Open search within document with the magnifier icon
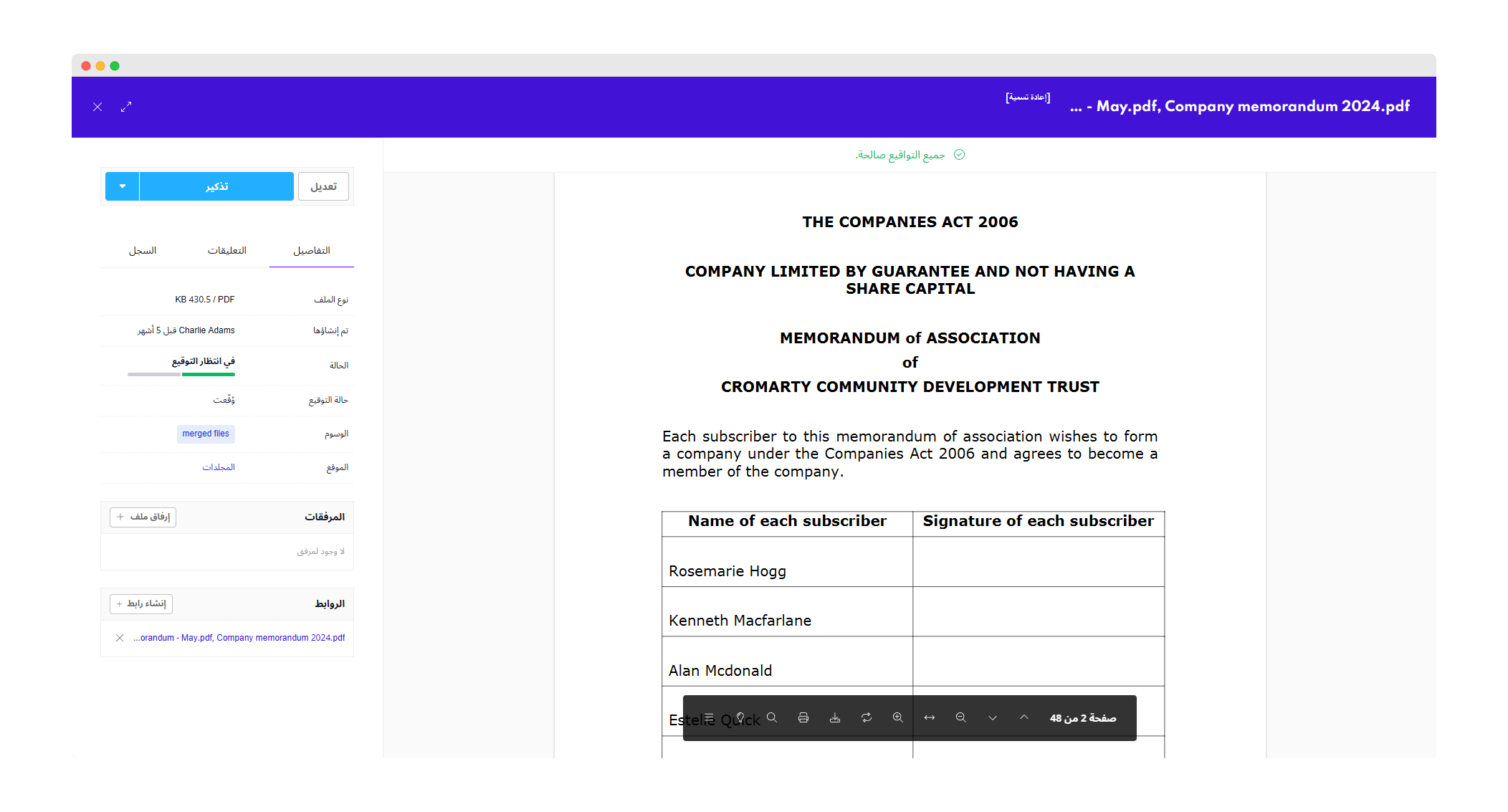Image resolution: width=1508 pixels, height=812 pixels. click(x=772, y=717)
